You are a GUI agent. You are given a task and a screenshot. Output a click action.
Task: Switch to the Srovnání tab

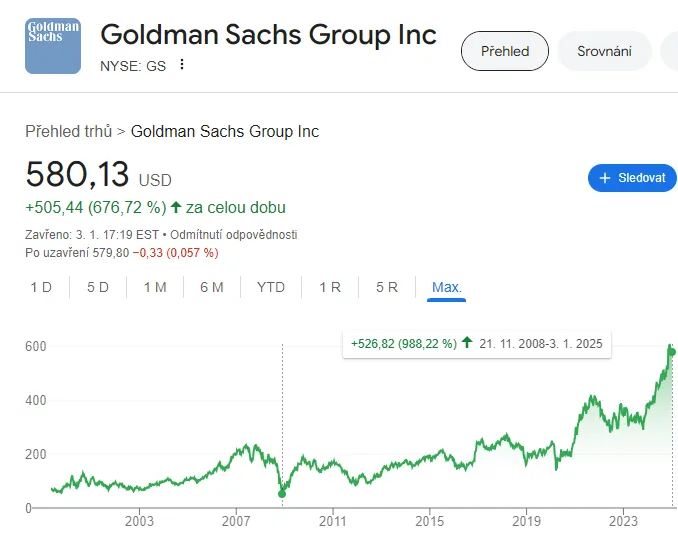click(604, 51)
